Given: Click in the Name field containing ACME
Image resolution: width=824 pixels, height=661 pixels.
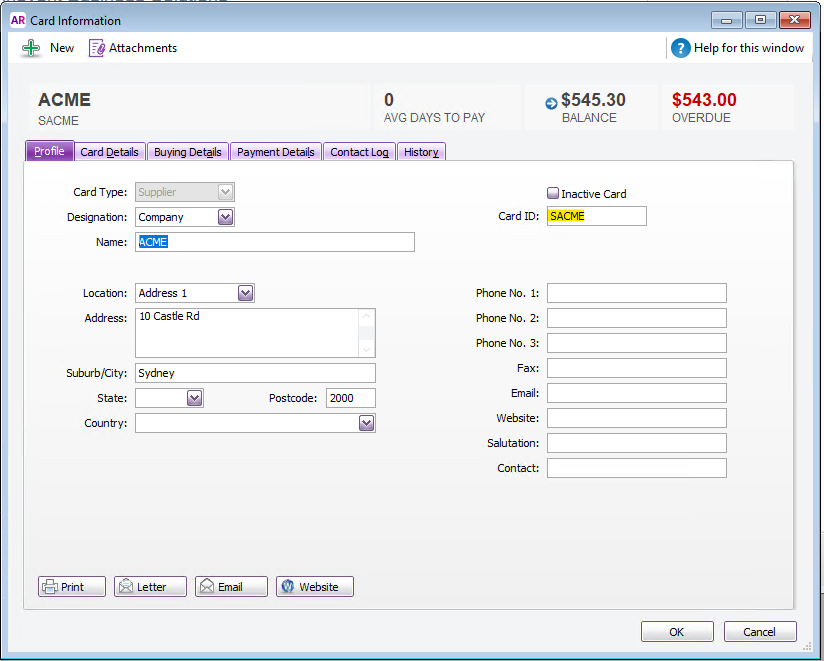Looking at the screenshot, I should (x=275, y=242).
